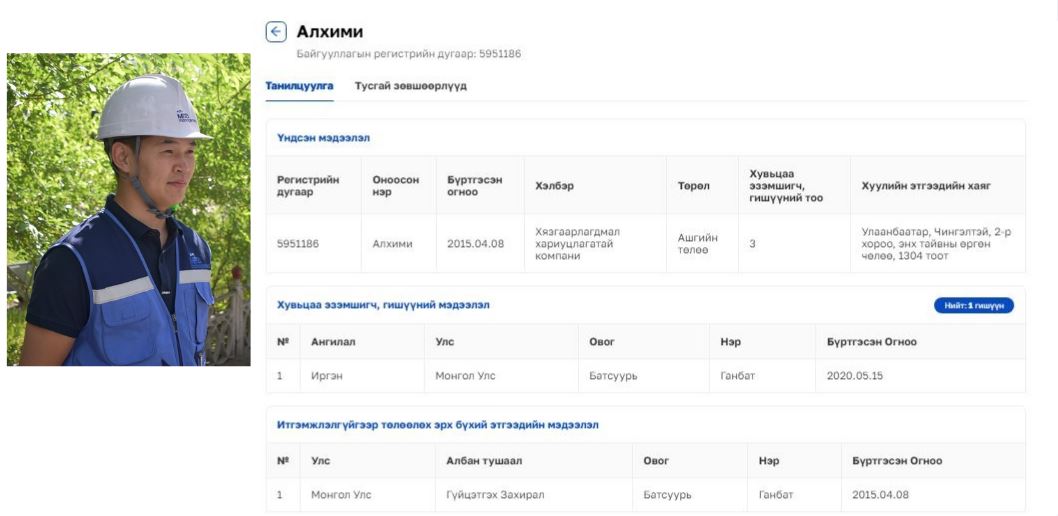The height and width of the screenshot is (516, 1058).
Task: Click the Регистрийн дугаар column header
Action: [x=308, y=186]
